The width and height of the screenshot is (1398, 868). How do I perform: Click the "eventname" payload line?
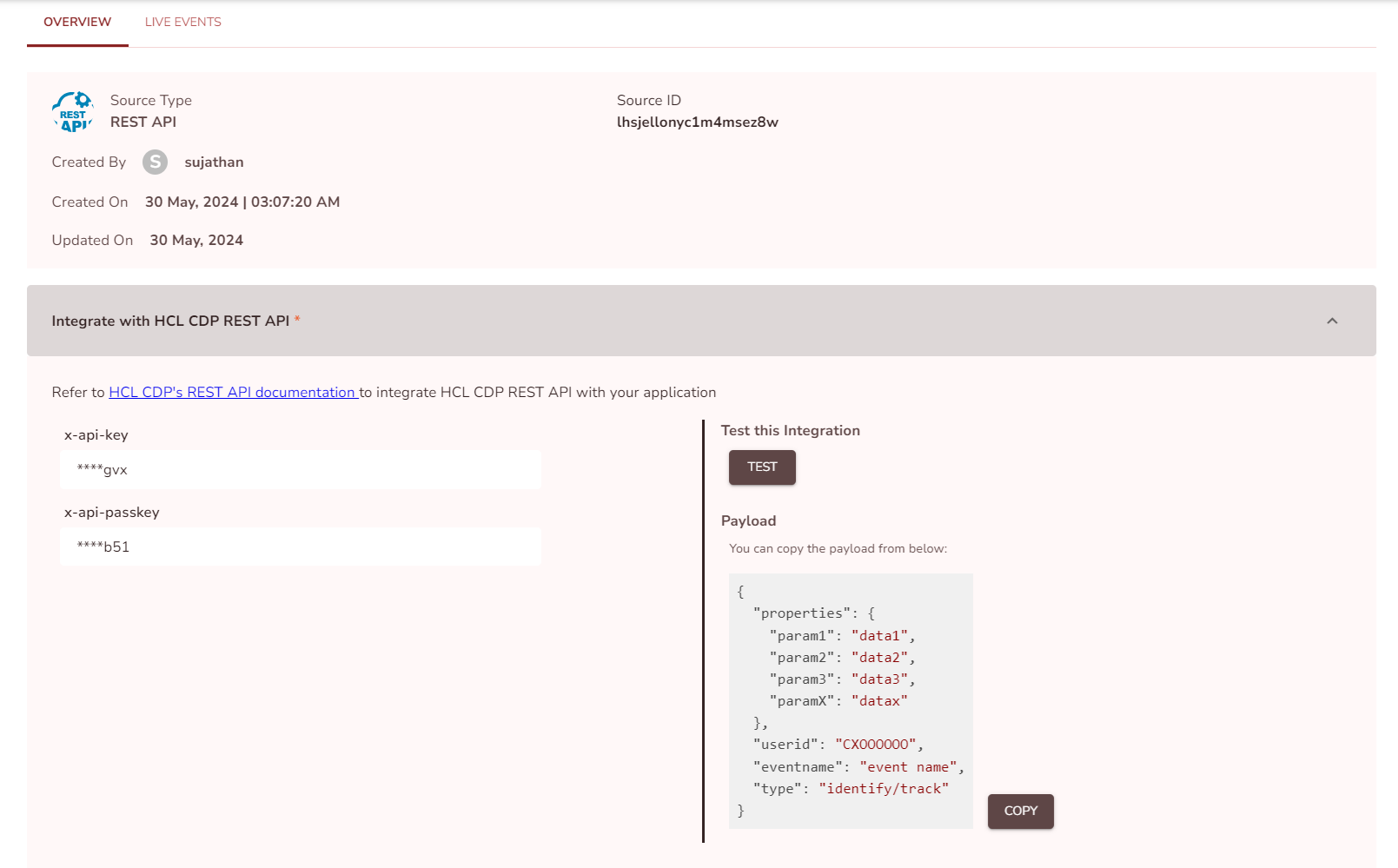[x=858, y=767]
